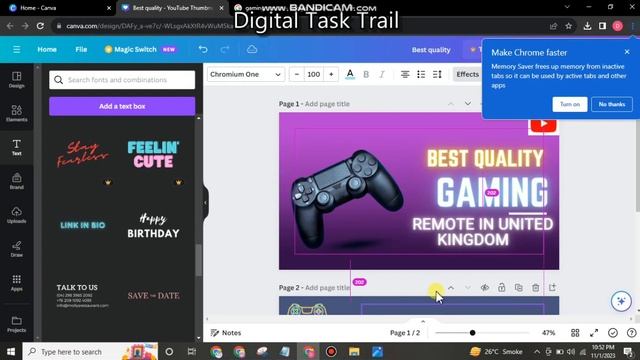Screen dimensions: 640x360
Task: Open line spacing options
Action: pos(437,74)
